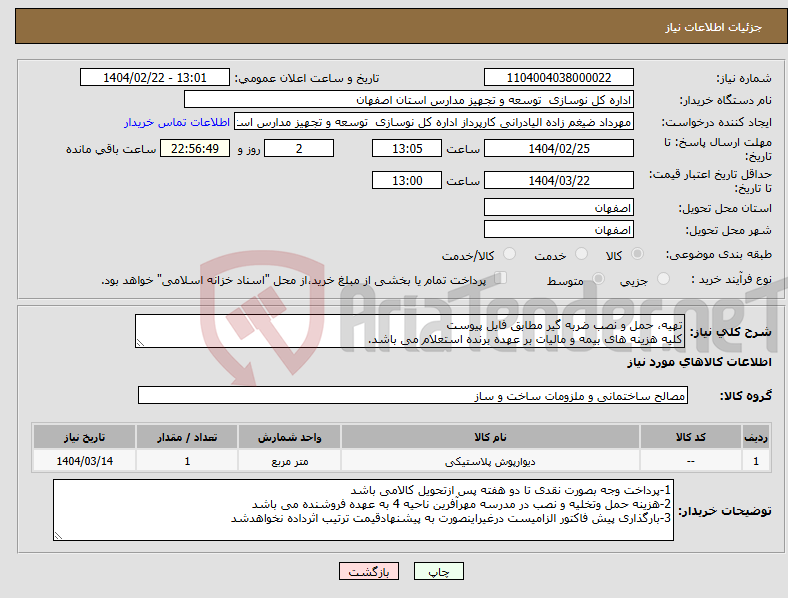Click the delivery province field اصفهان
Screen dimensions: 788x598
559,207
